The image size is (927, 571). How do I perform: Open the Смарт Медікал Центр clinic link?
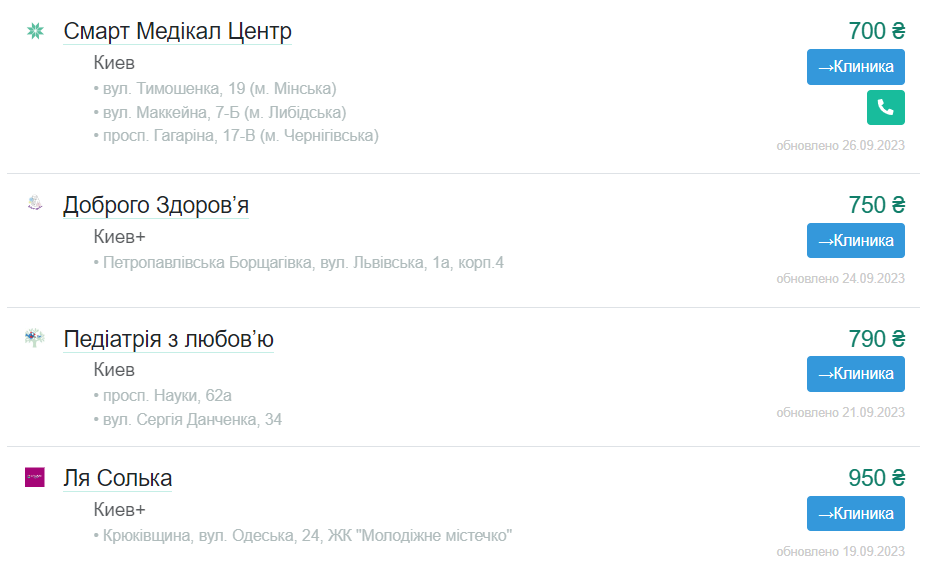click(177, 31)
